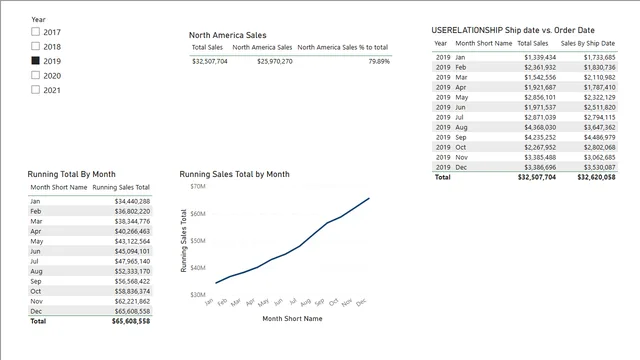Tick the 2018 year checkbox
Viewport: 640px width, 360px height.
coord(36,46)
